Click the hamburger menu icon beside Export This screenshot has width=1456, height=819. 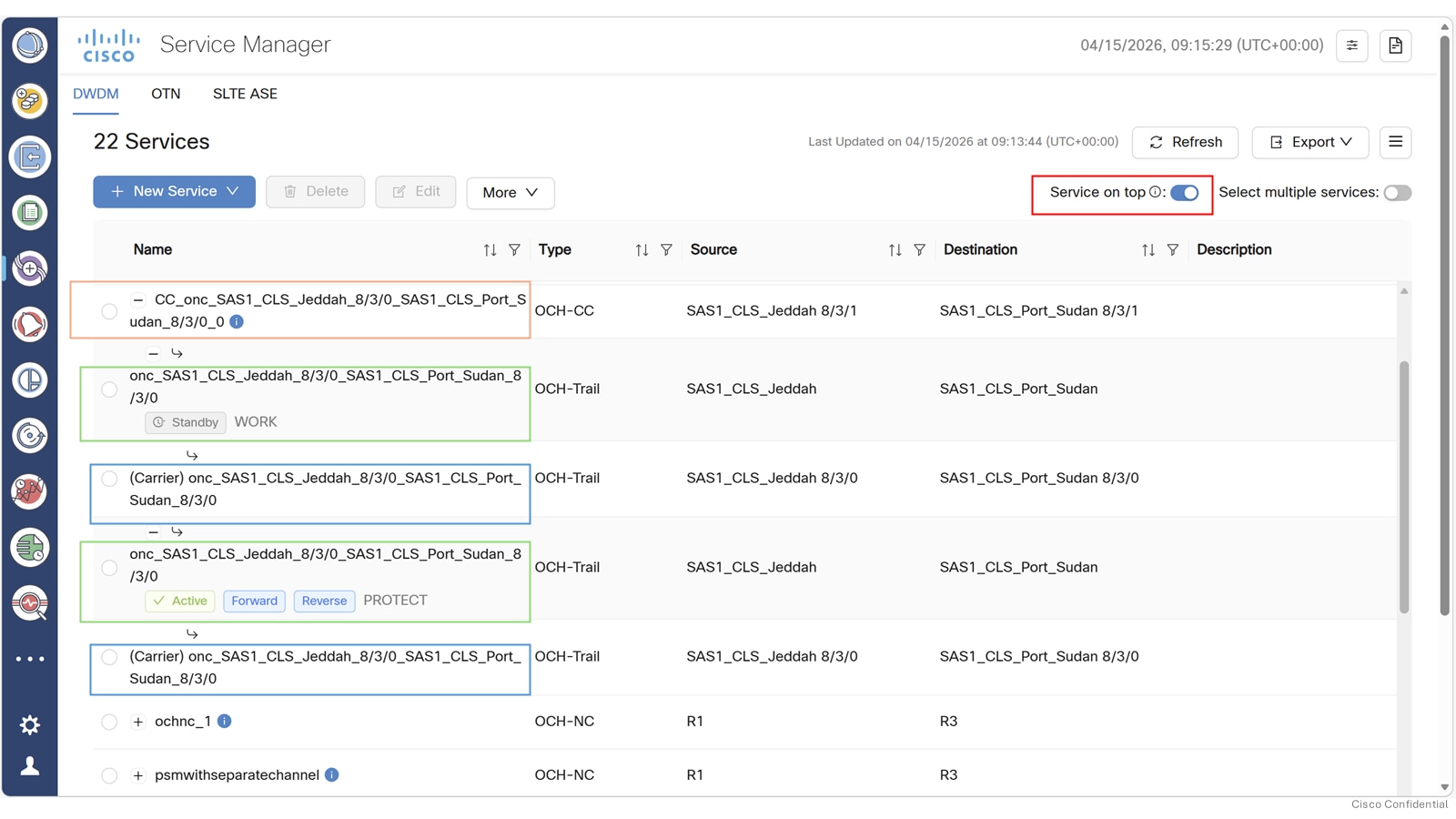[1395, 142]
